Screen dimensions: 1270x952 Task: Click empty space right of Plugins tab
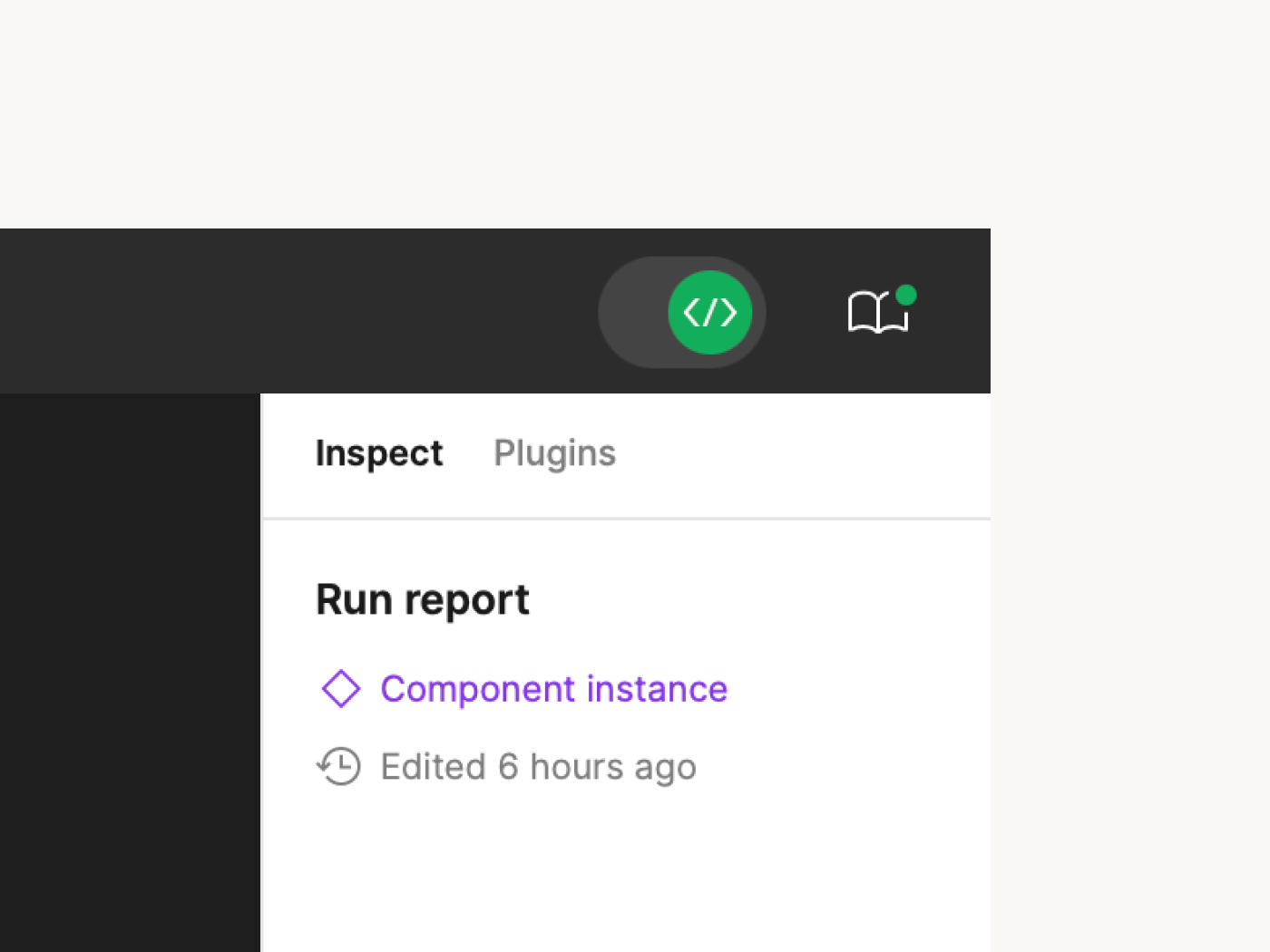[798, 453]
